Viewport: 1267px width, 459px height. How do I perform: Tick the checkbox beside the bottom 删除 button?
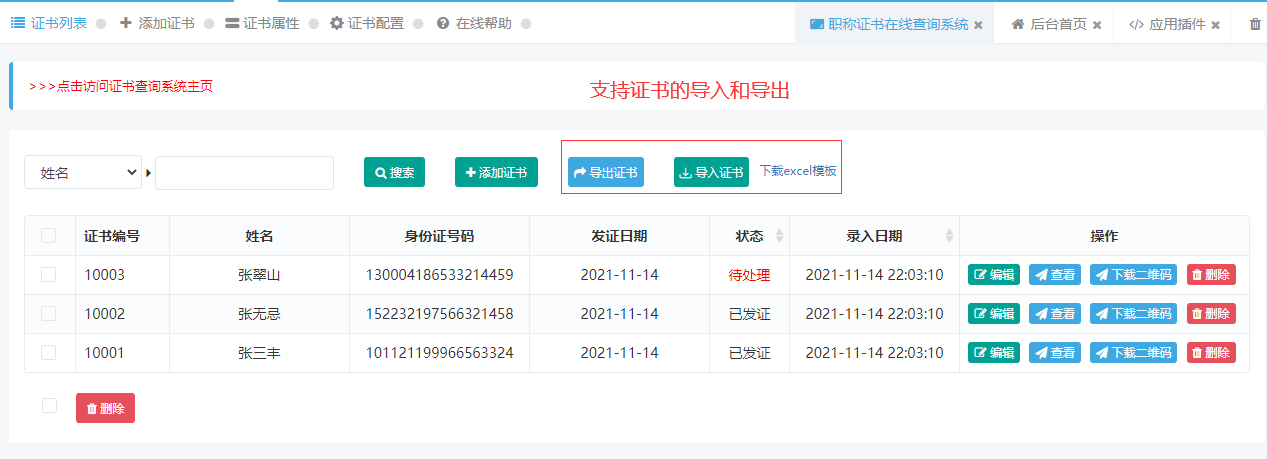pos(49,405)
